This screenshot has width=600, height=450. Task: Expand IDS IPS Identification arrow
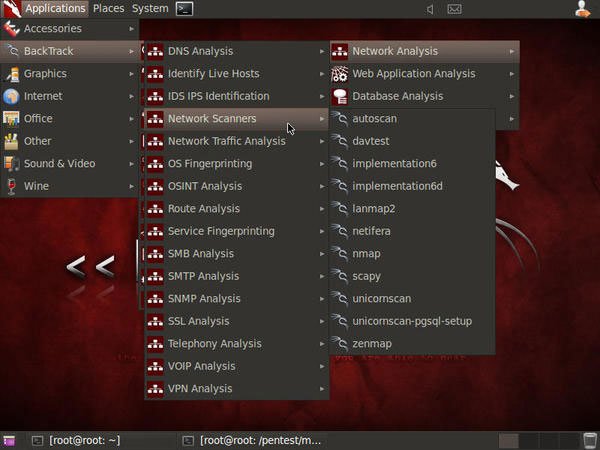pyautogui.click(x=322, y=96)
